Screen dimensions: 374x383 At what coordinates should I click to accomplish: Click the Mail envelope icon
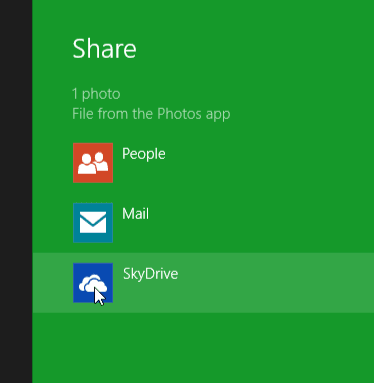tap(93, 223)
